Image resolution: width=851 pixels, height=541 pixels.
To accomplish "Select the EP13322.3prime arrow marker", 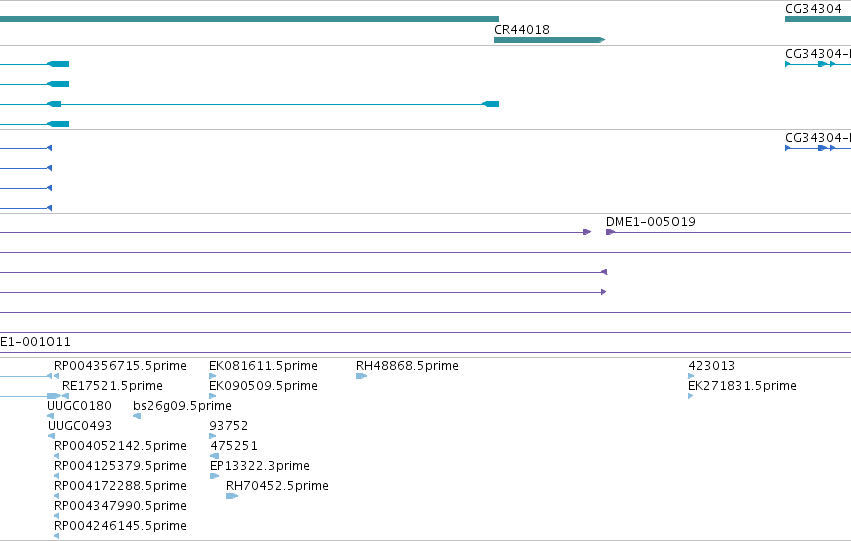I will coord(214,476).
